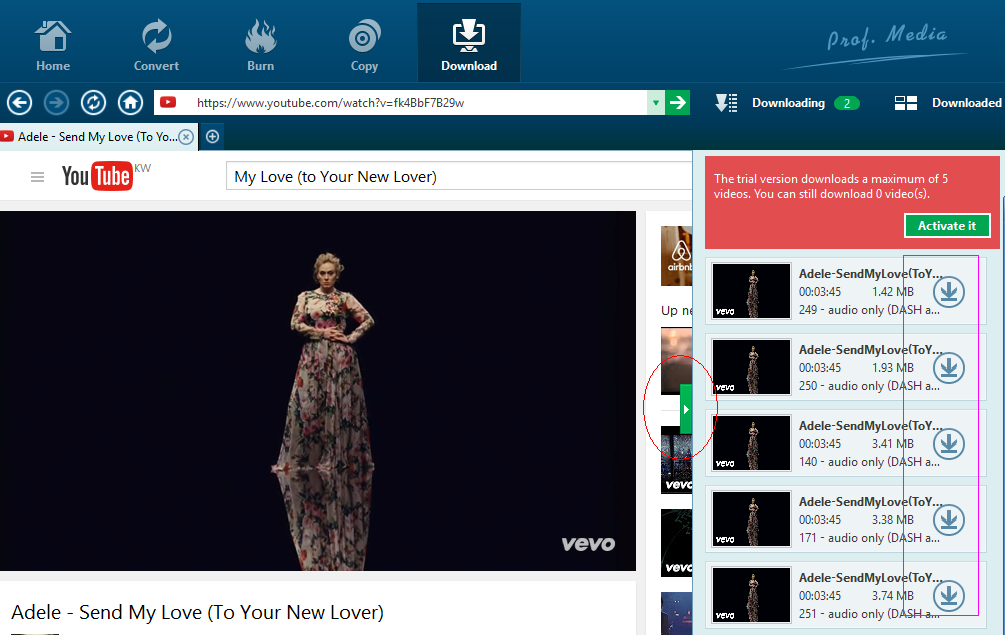The height and width of the screenshot is (635, 1005).
Task: Open the Burn module
Action: (260, 45)
